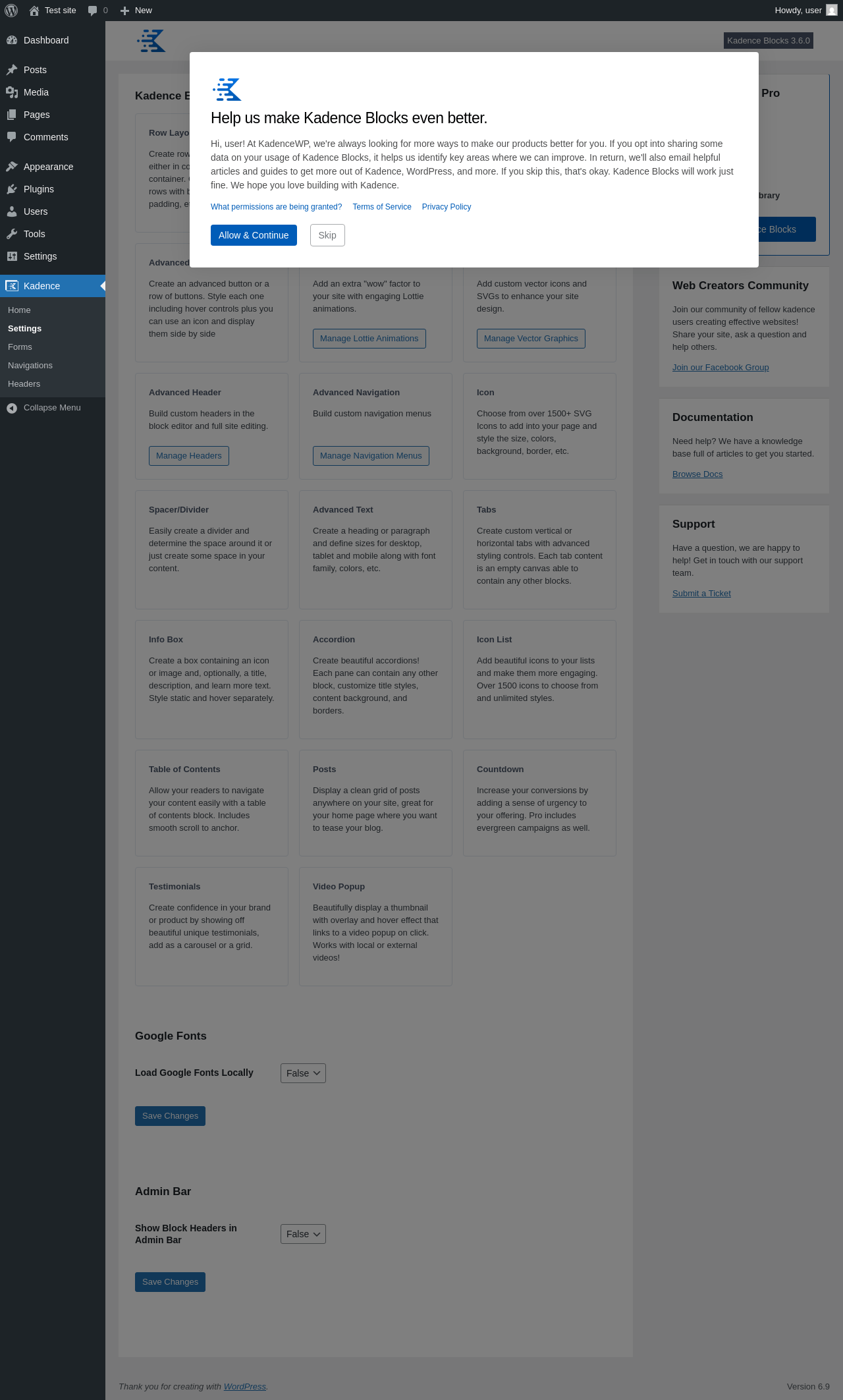843x1400 pixels.
Task: Open the Navigations submenu entry
Action: coord(30,366)
